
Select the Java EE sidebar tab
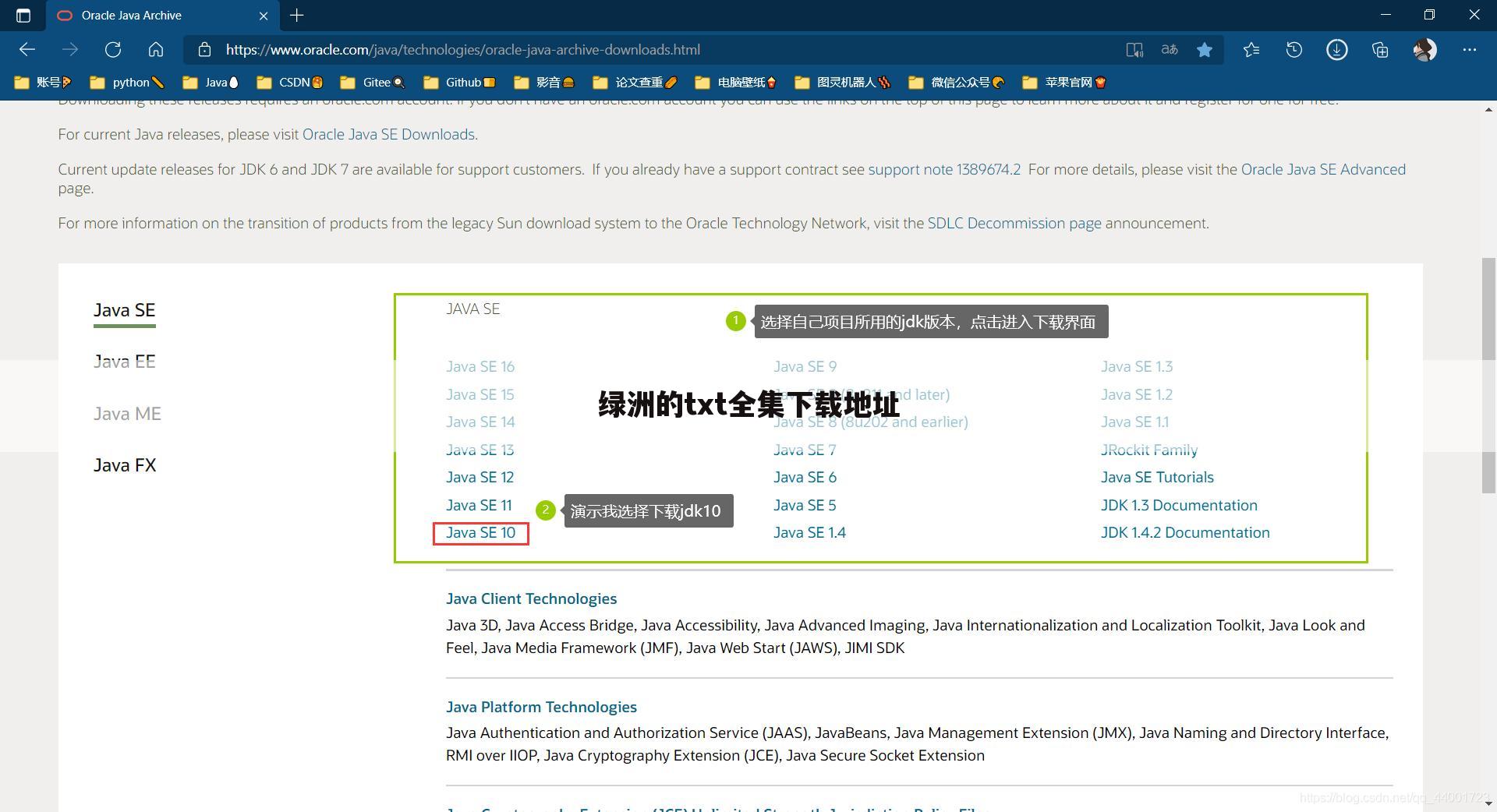pyautogui.click(x=124, y=362)
